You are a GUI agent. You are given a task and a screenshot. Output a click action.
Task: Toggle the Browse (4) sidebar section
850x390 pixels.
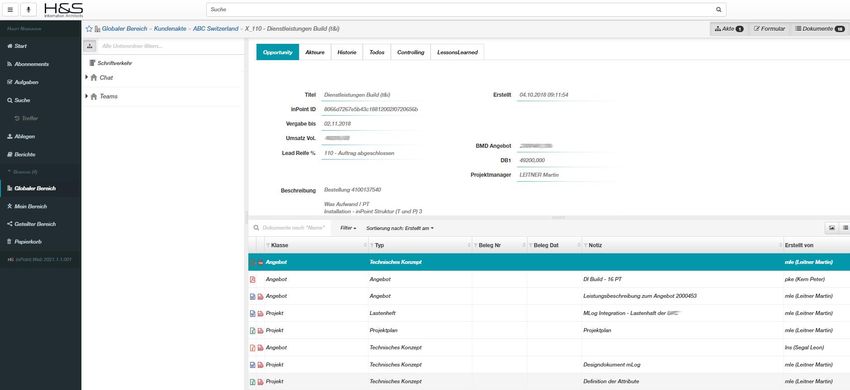click(22, 171)
